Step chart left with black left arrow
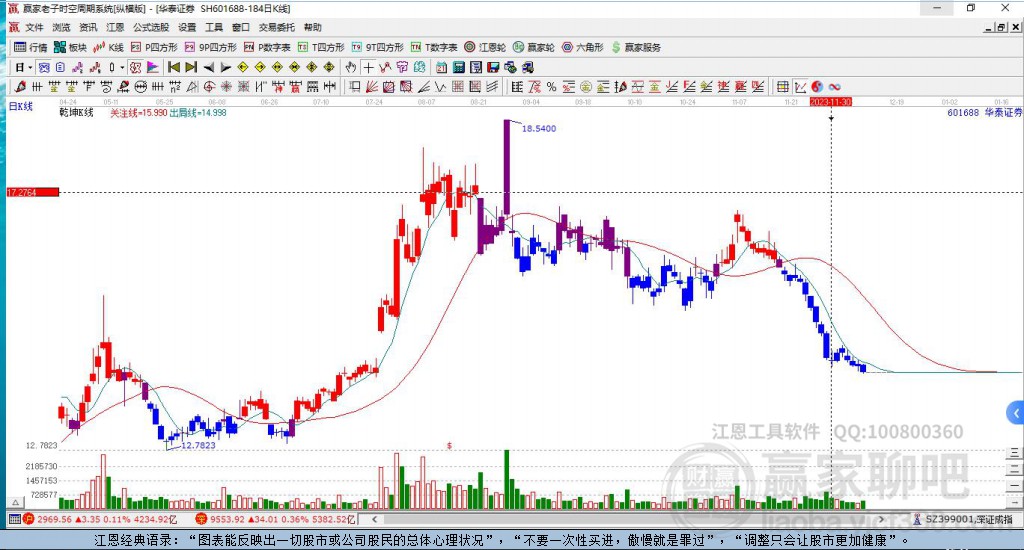1024x550 pixels. point(208,67)
